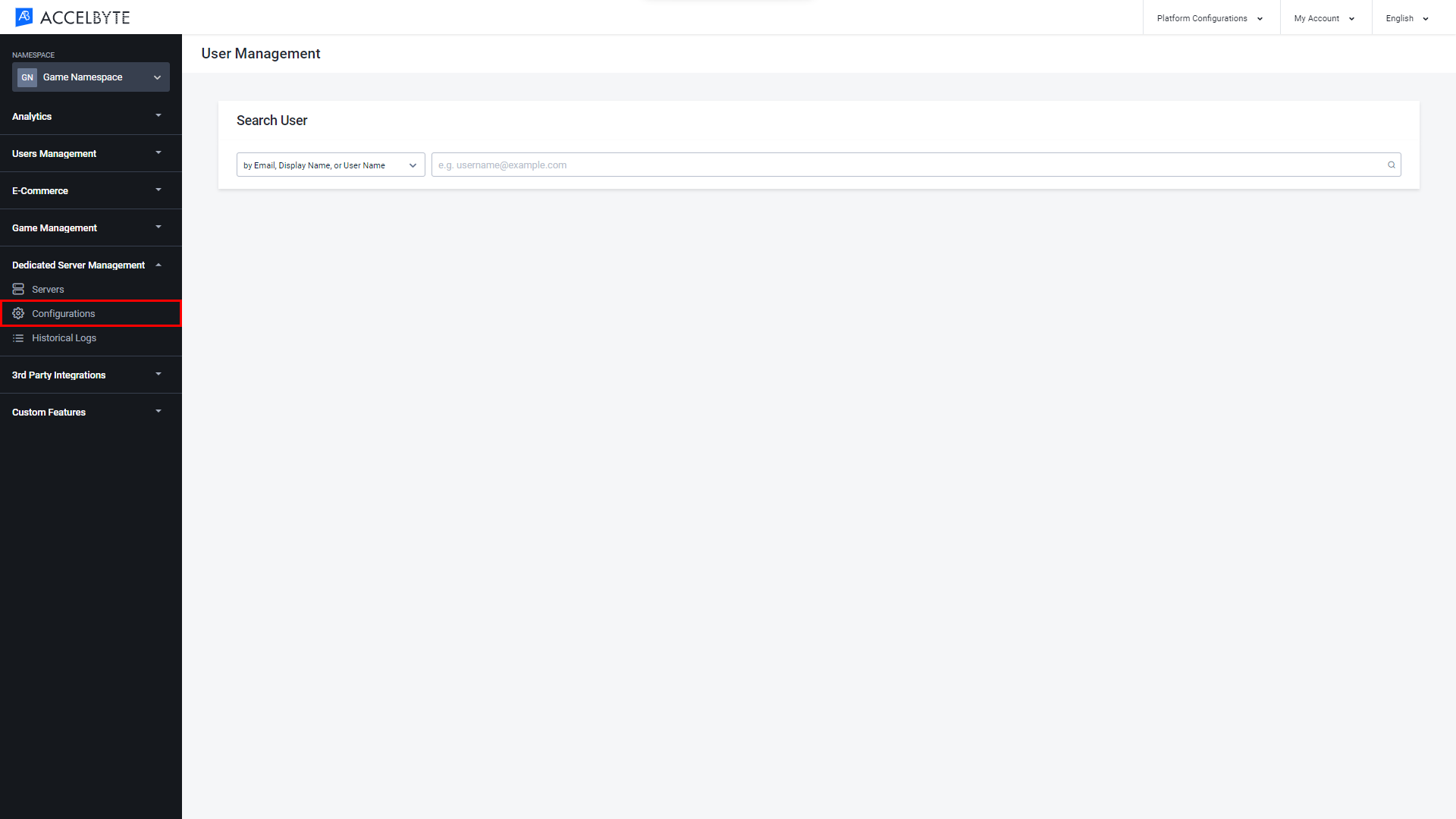Click the search filter dropdown by Email
The image size is (1456, 819).
(330, 165)
